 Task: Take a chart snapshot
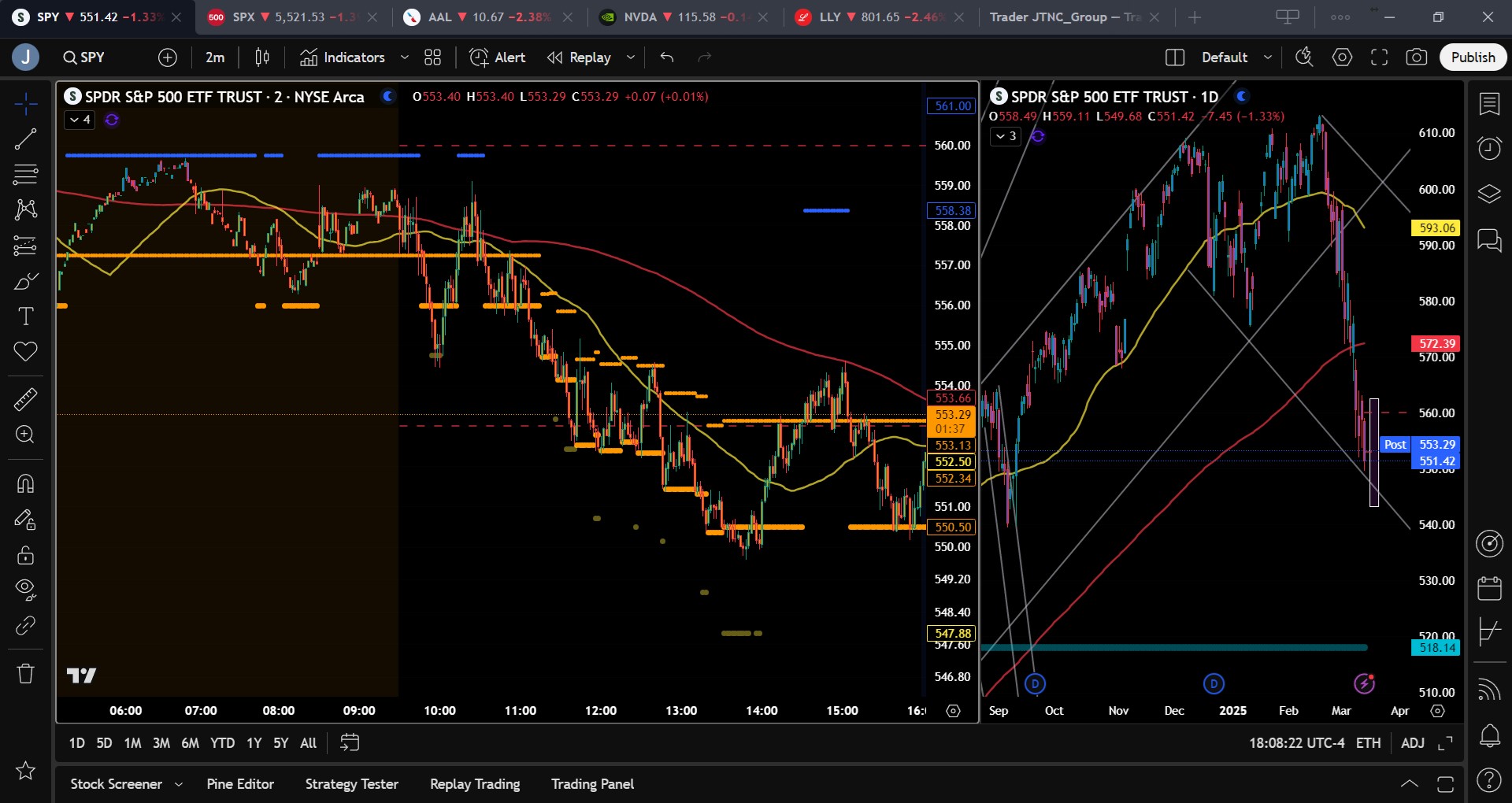[1417, 57]
